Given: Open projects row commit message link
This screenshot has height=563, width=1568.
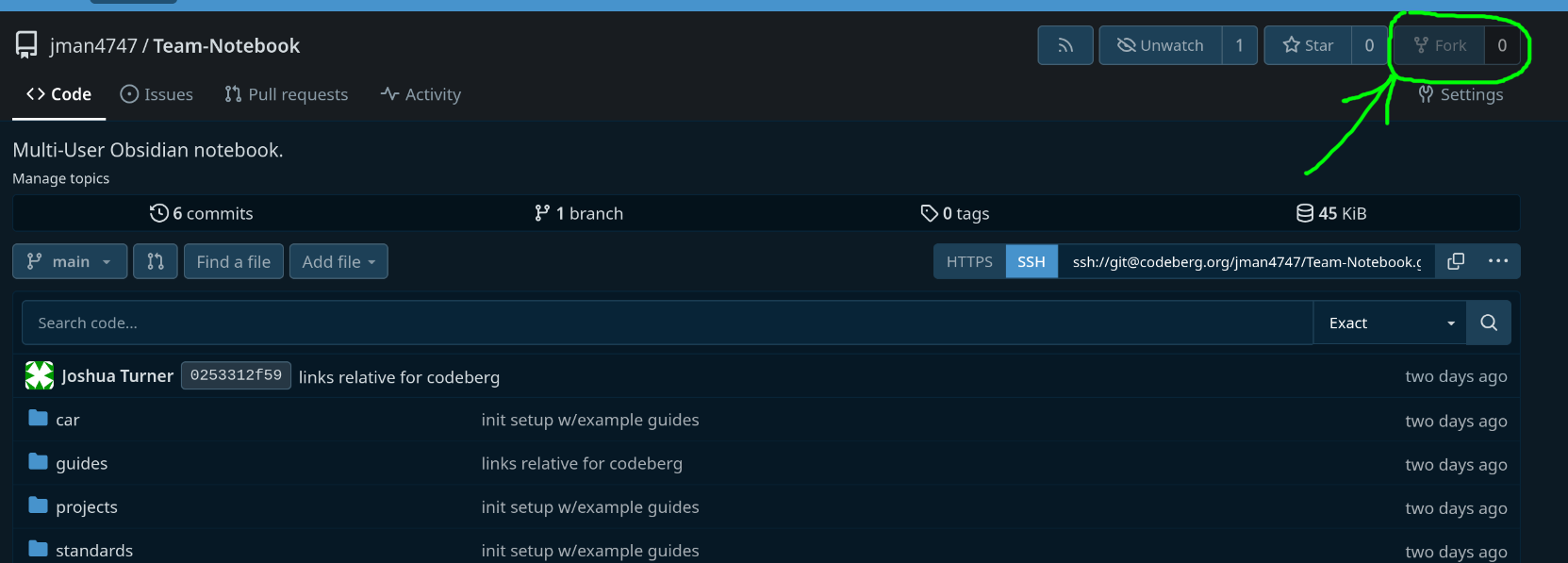Looking at the screenshot, I should [x=590, y=506].
